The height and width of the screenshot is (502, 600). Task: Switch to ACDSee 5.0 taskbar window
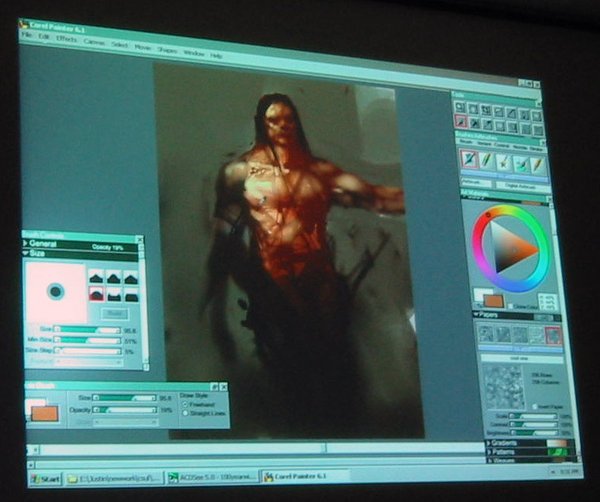pos(213,477)
